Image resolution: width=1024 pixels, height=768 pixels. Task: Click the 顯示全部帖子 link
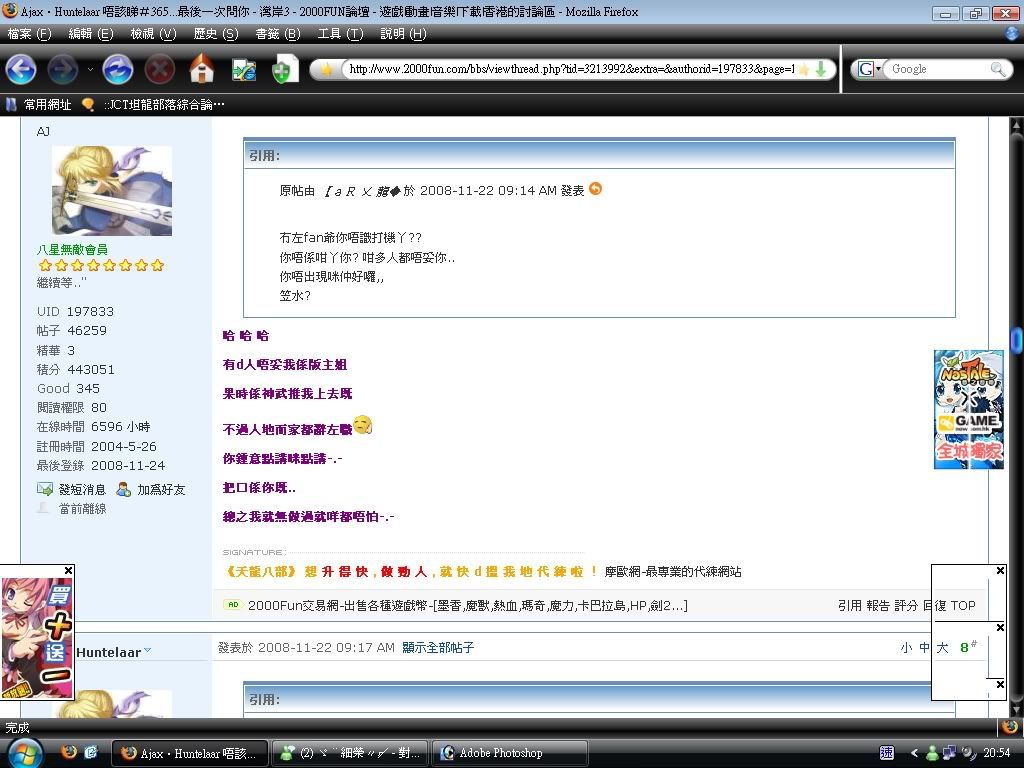tap(438, 648)
